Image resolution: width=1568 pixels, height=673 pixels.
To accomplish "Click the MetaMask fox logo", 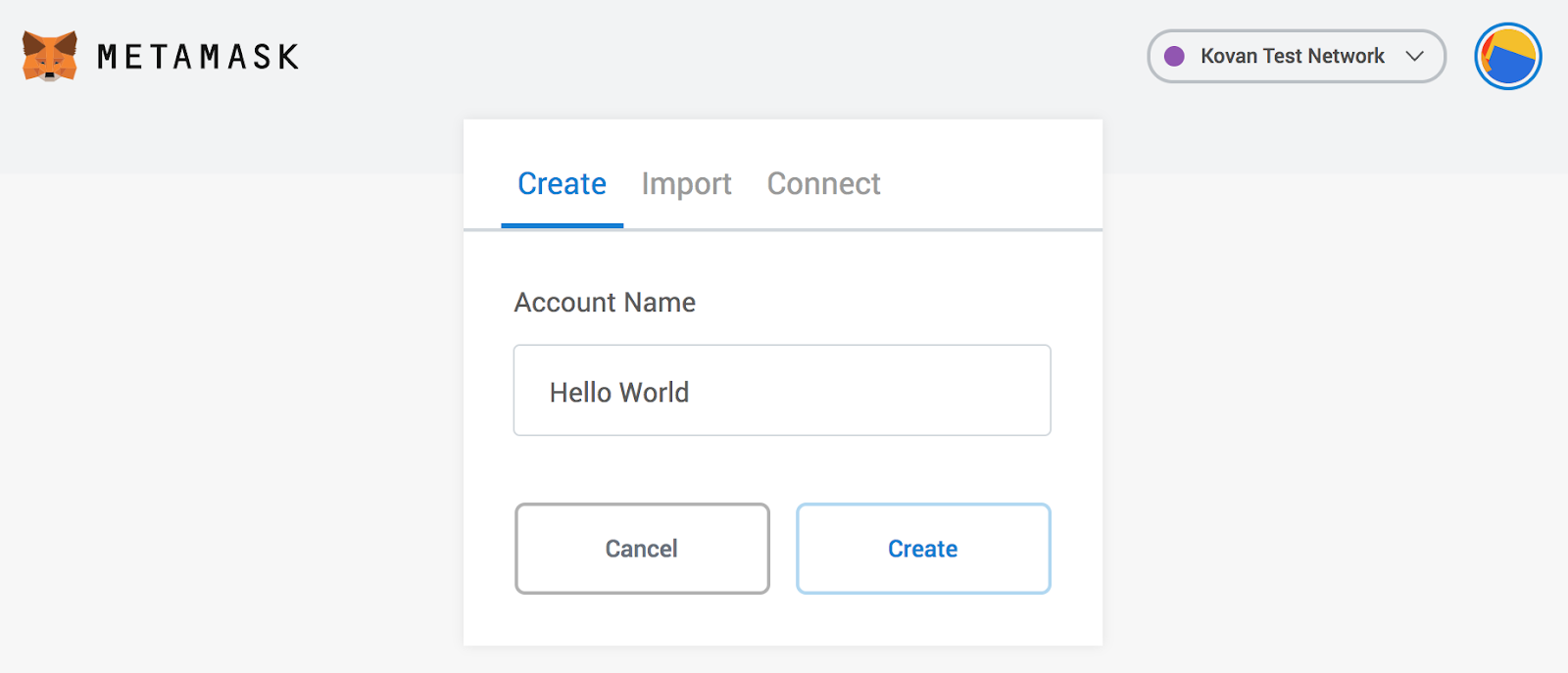I will coord(50,57).
